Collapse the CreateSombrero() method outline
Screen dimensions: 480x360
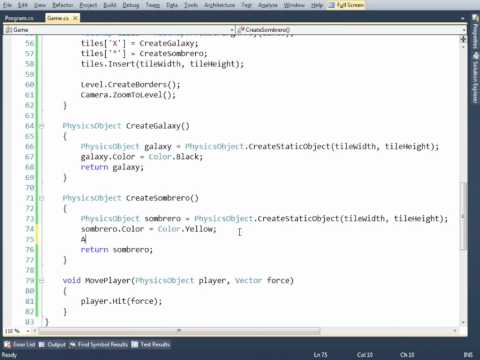pos(42,198)
